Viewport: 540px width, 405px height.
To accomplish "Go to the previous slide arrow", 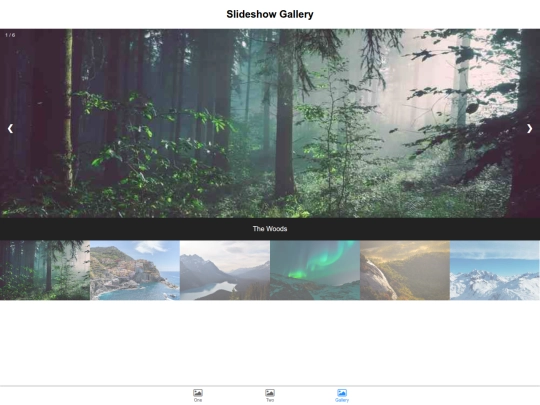I will (x=10, y=128).
